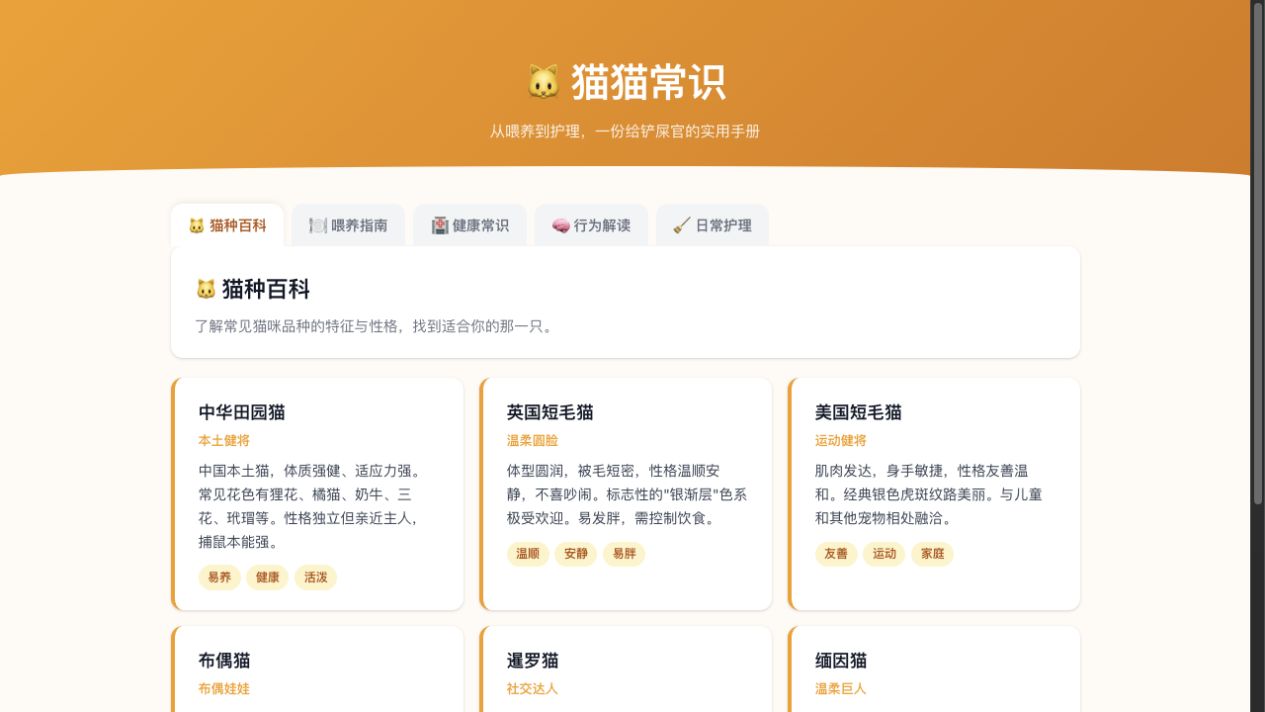The height and width of the screenshot is (712, 1265).
Task: Click the 本土健将 subtitle
Action: [x=224, y=440]
